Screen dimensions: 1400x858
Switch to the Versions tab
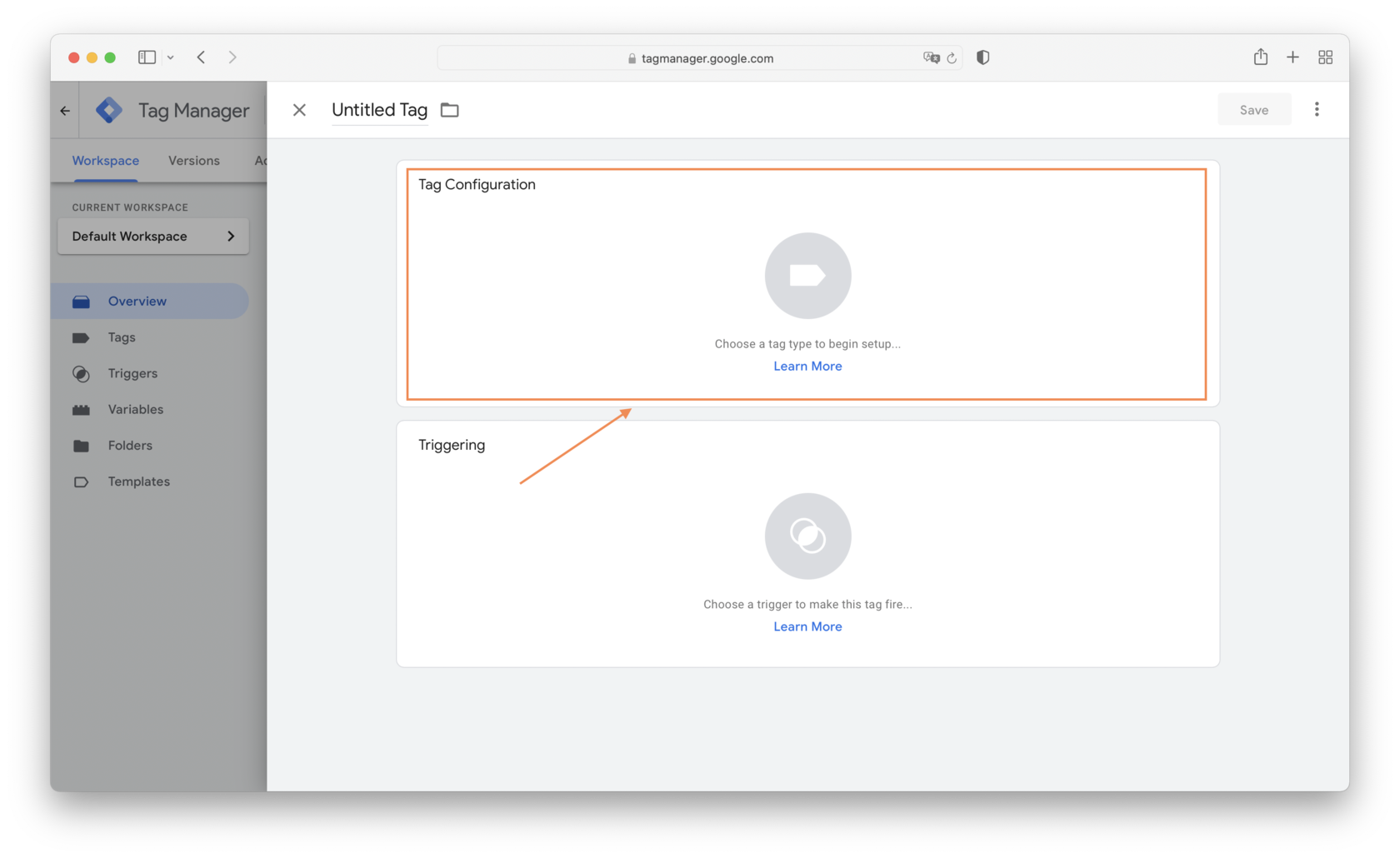(193, 160)
